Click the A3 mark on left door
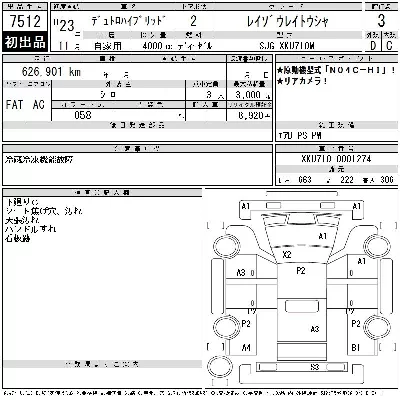400x400 pixels. click(241, 273)
